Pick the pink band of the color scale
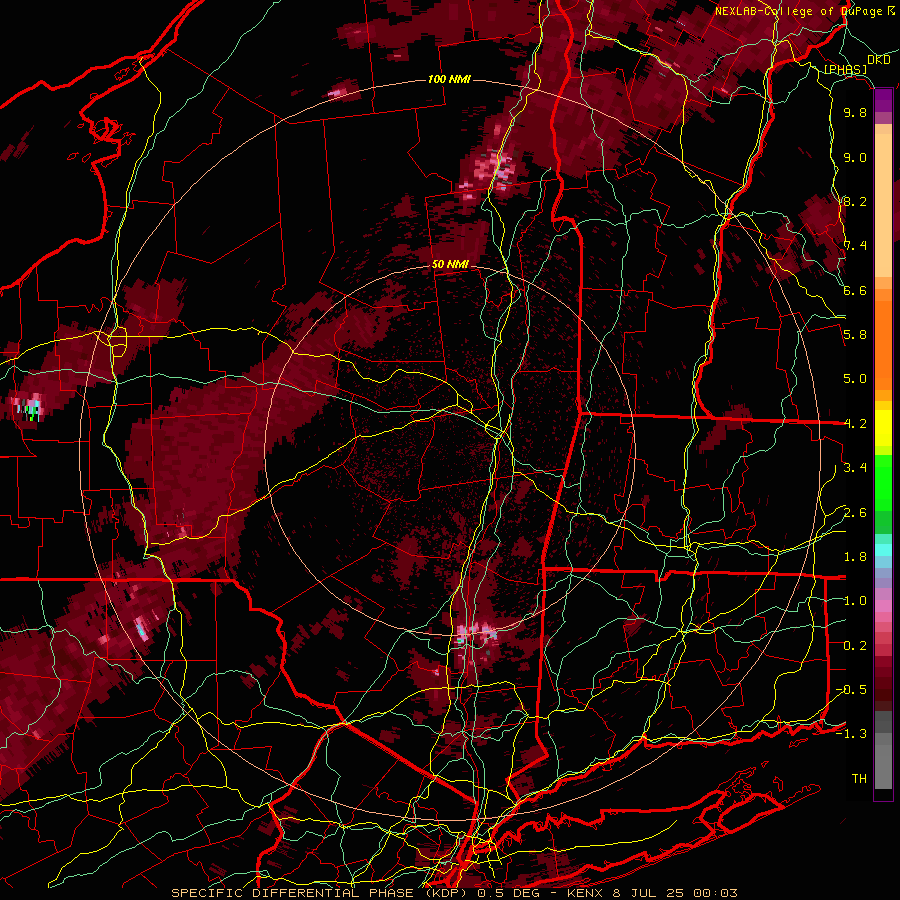 (883, 606)
